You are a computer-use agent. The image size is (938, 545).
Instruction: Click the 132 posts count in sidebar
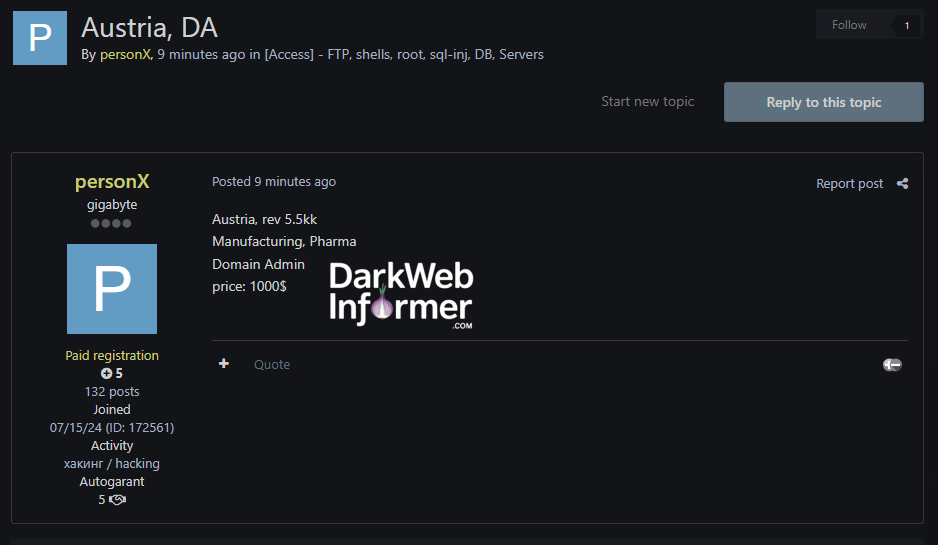[x=112, y=391]
